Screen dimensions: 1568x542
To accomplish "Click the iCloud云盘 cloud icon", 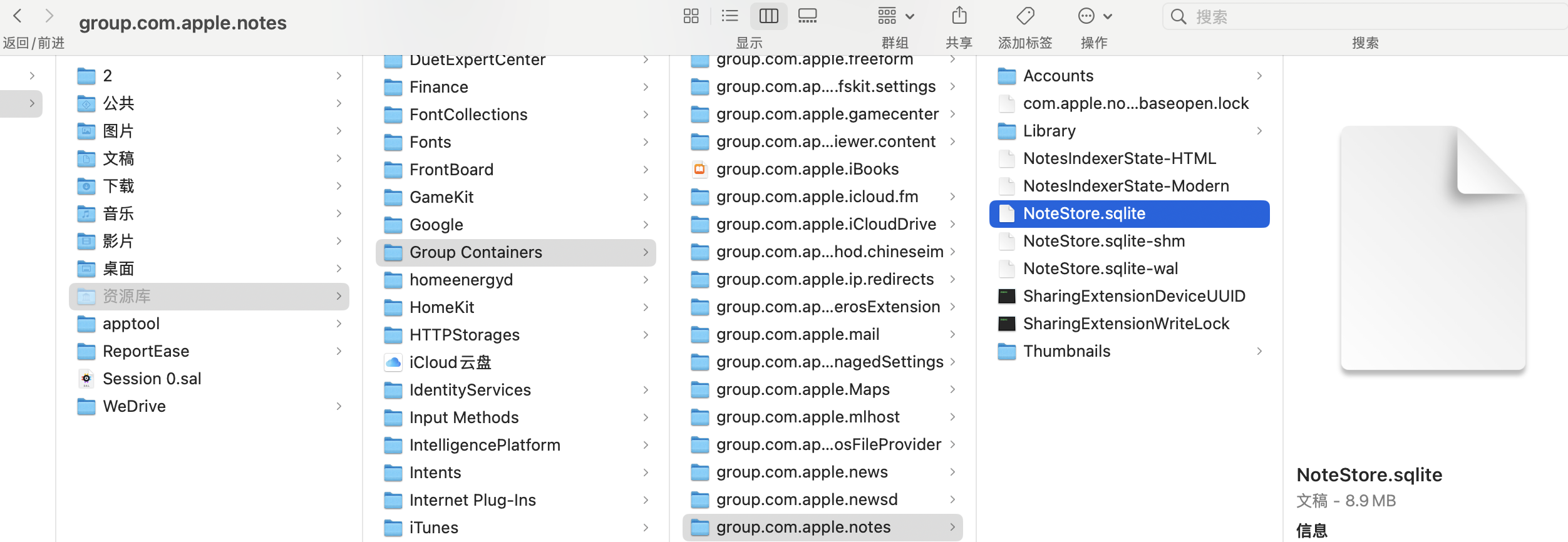I will pos(393,362).
